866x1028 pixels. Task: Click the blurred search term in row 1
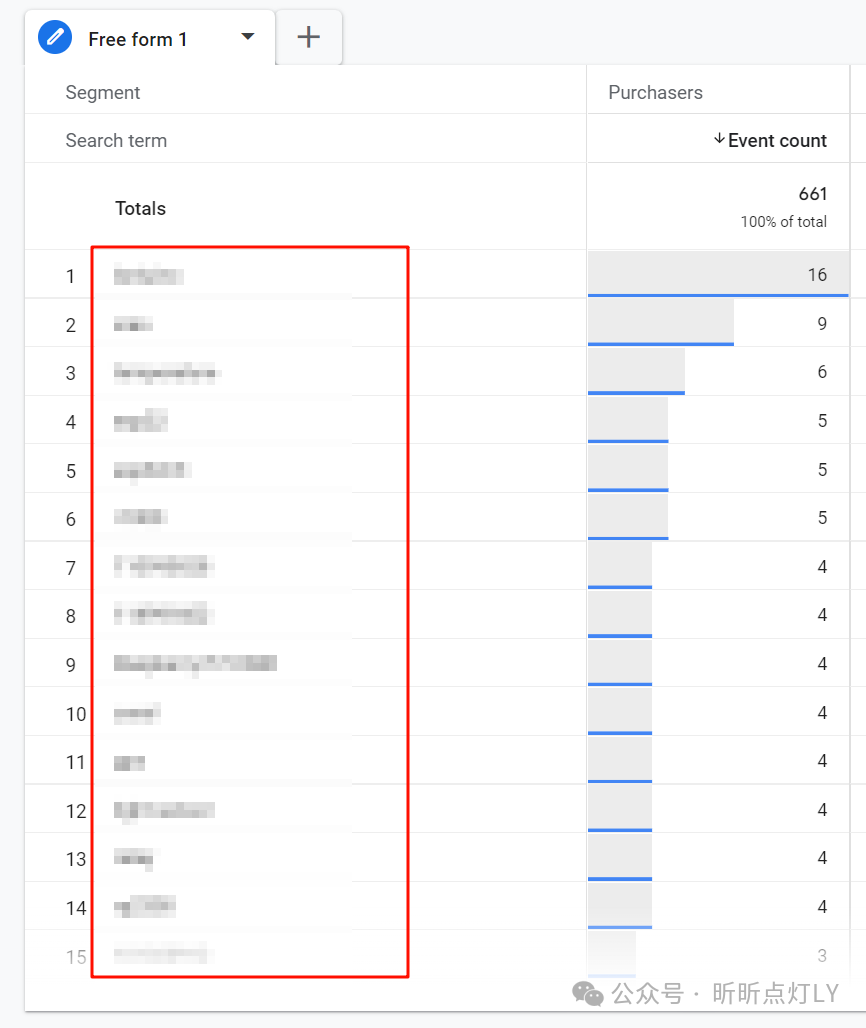pyautogui.click(x=148, y=276)
